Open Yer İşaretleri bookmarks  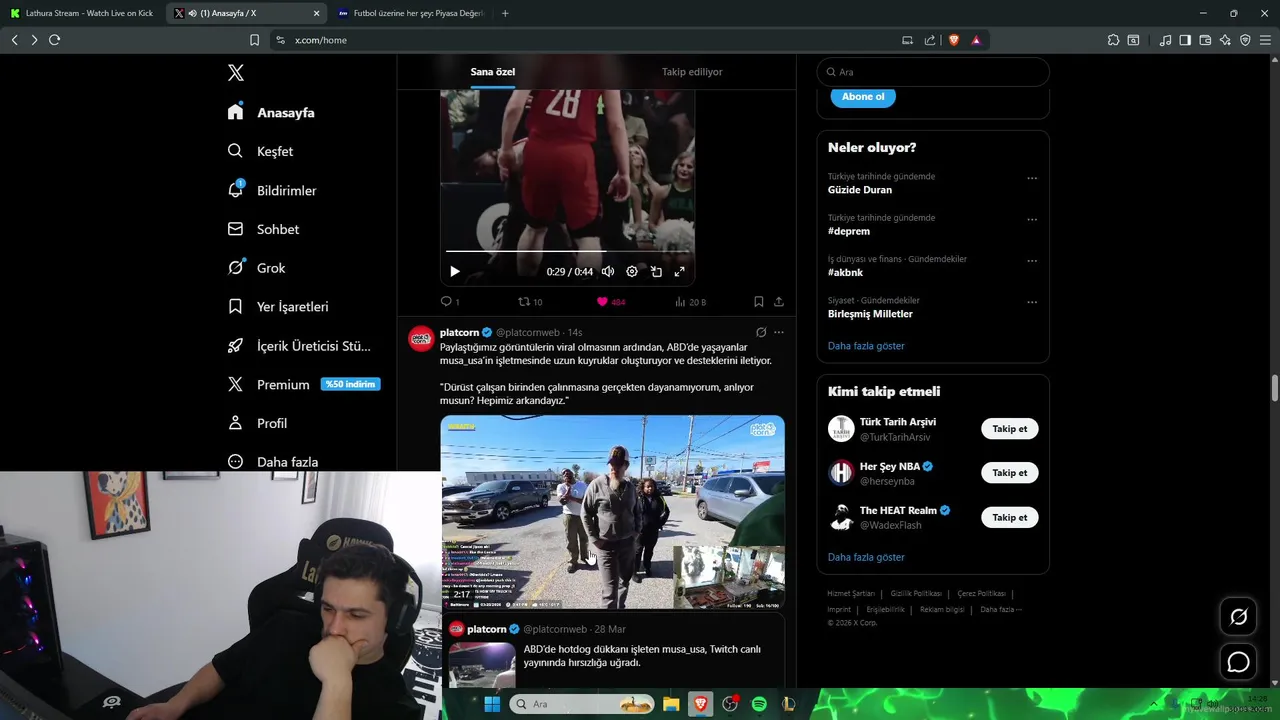tap(278, 307)
